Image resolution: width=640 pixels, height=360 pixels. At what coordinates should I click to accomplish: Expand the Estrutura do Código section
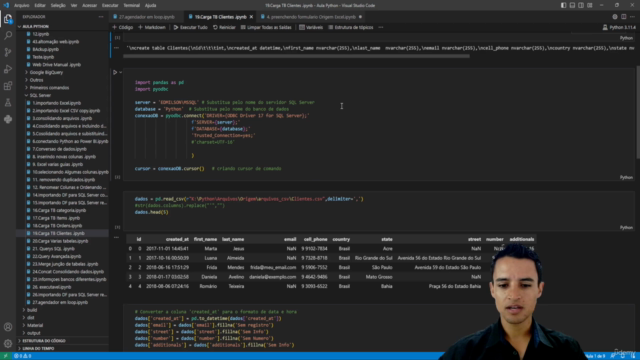pyautogui.click(x=44, y=341)
